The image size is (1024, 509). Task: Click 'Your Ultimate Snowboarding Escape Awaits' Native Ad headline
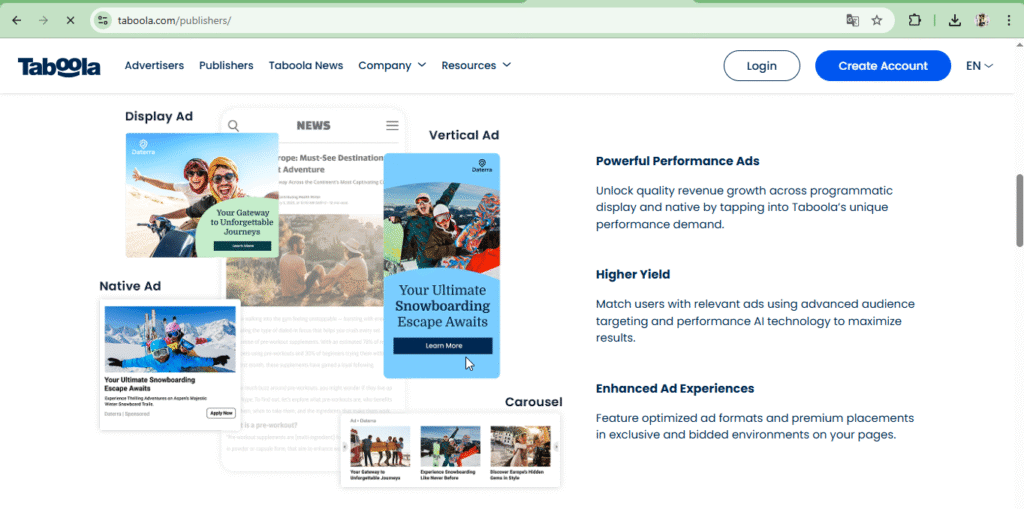[150, 384]
